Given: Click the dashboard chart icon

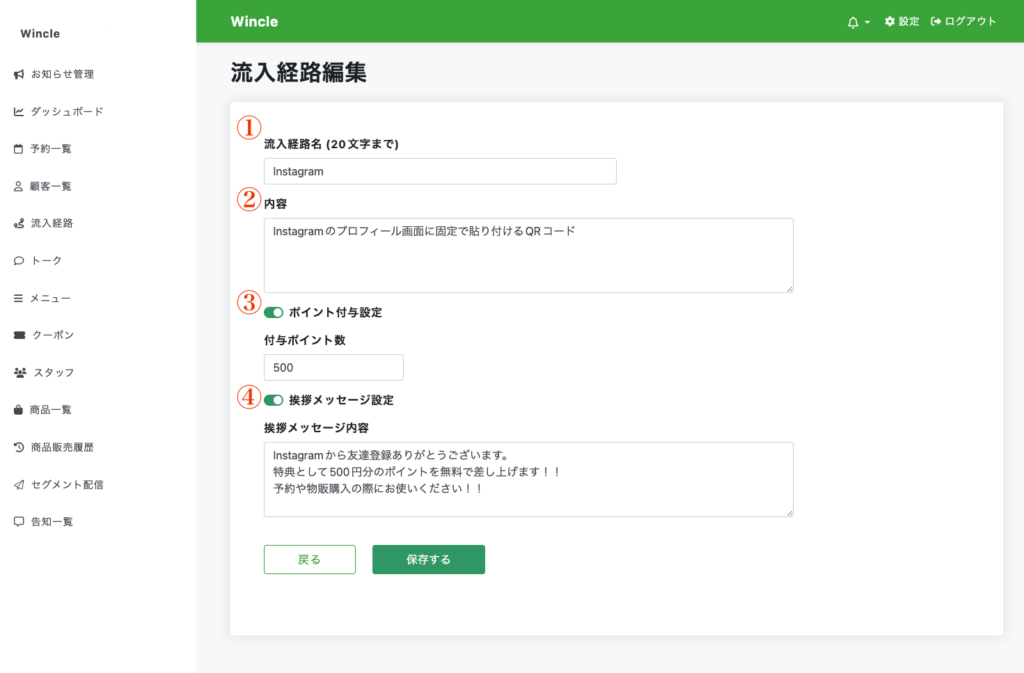Looking at the screenshot, I should [x=18, y=112].
